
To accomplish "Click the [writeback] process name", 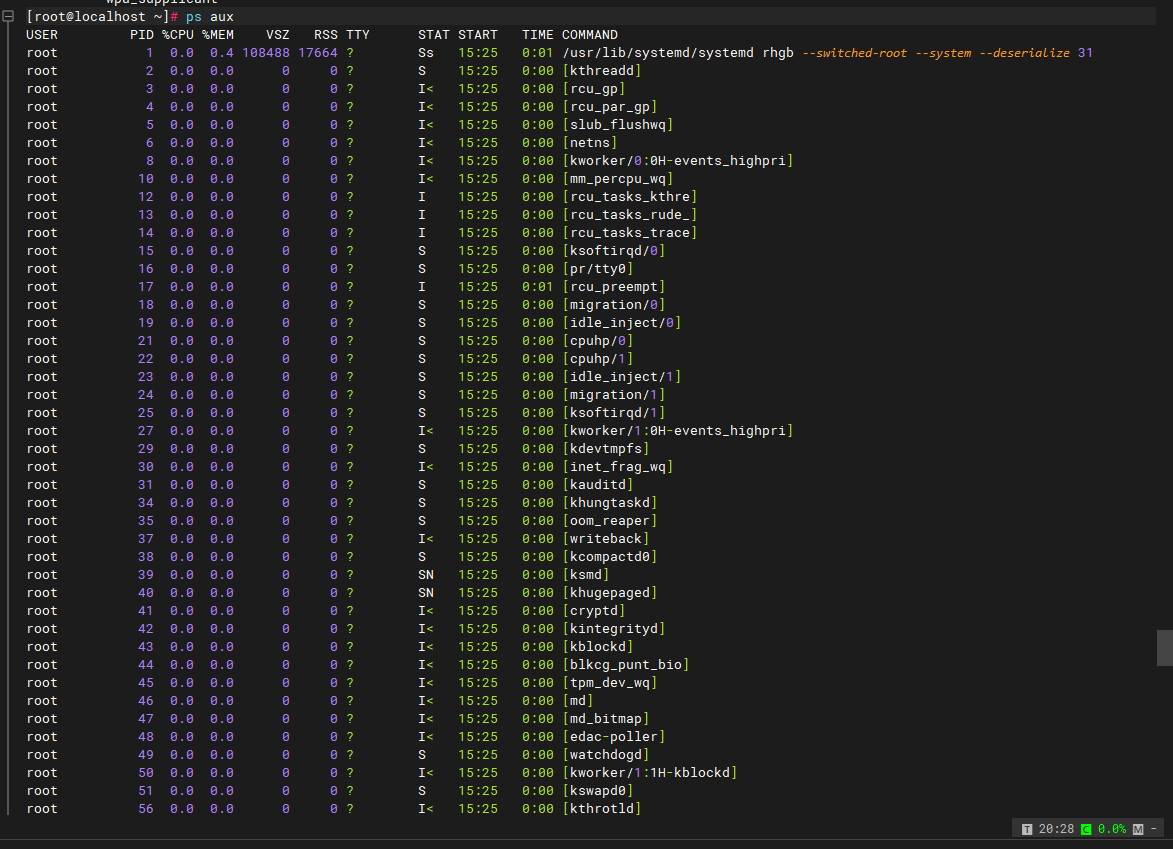I will point(606,539).
